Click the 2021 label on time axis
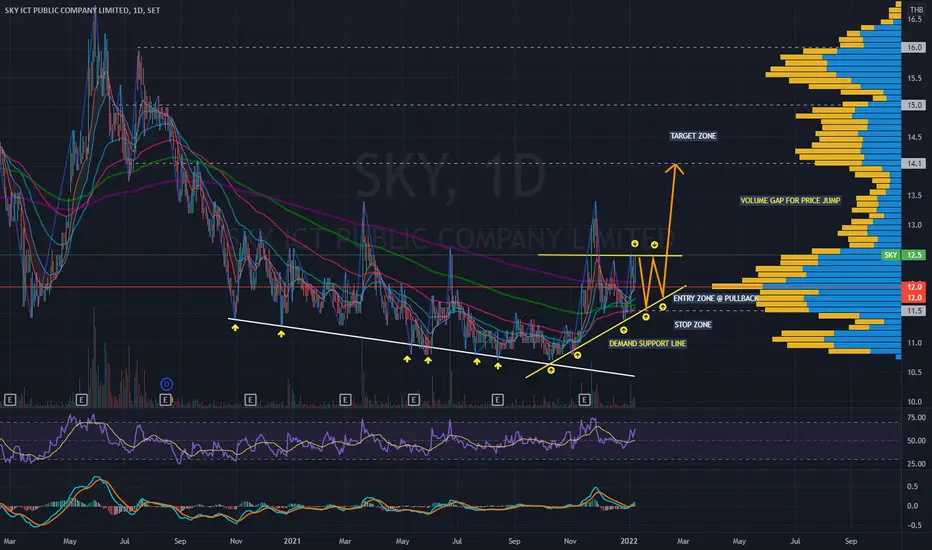The width and height of the screenshot is (932, 550). (x=292, y=541)
